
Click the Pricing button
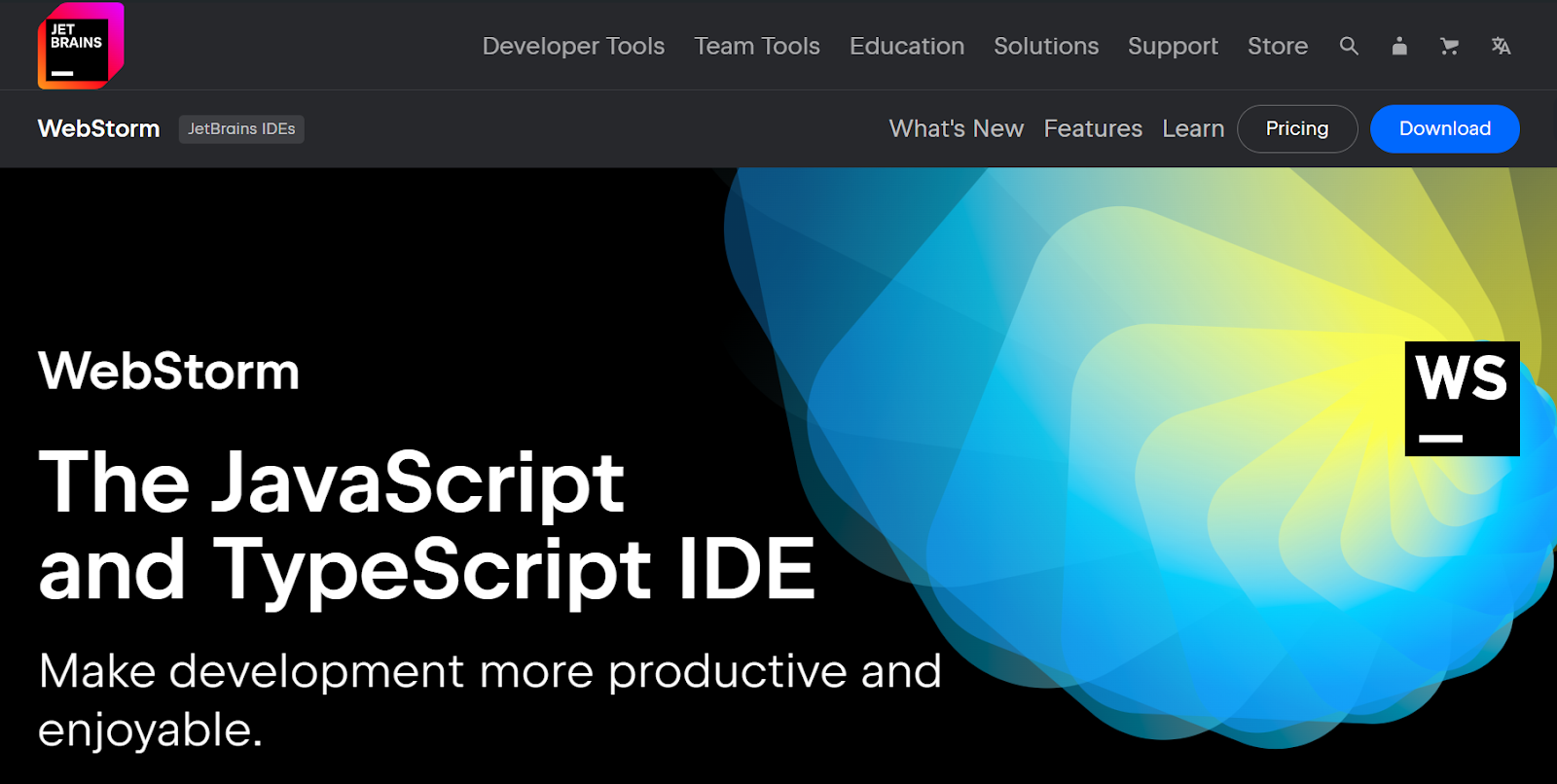[1297, 128]
